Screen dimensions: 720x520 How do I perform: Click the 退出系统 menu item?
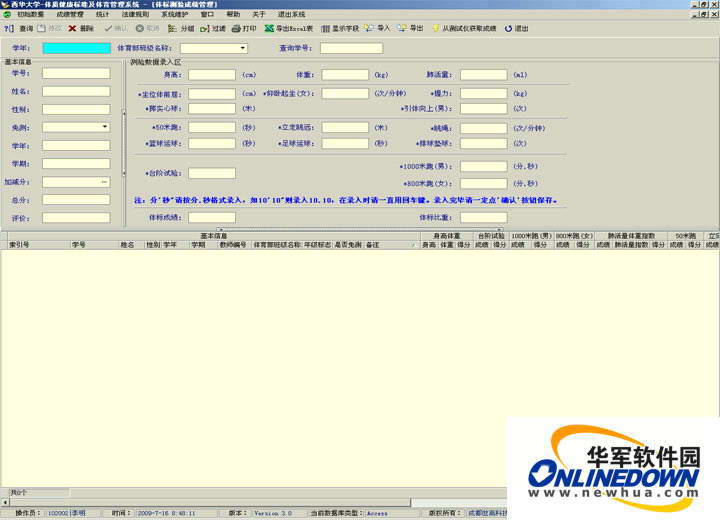coord(292,14)
